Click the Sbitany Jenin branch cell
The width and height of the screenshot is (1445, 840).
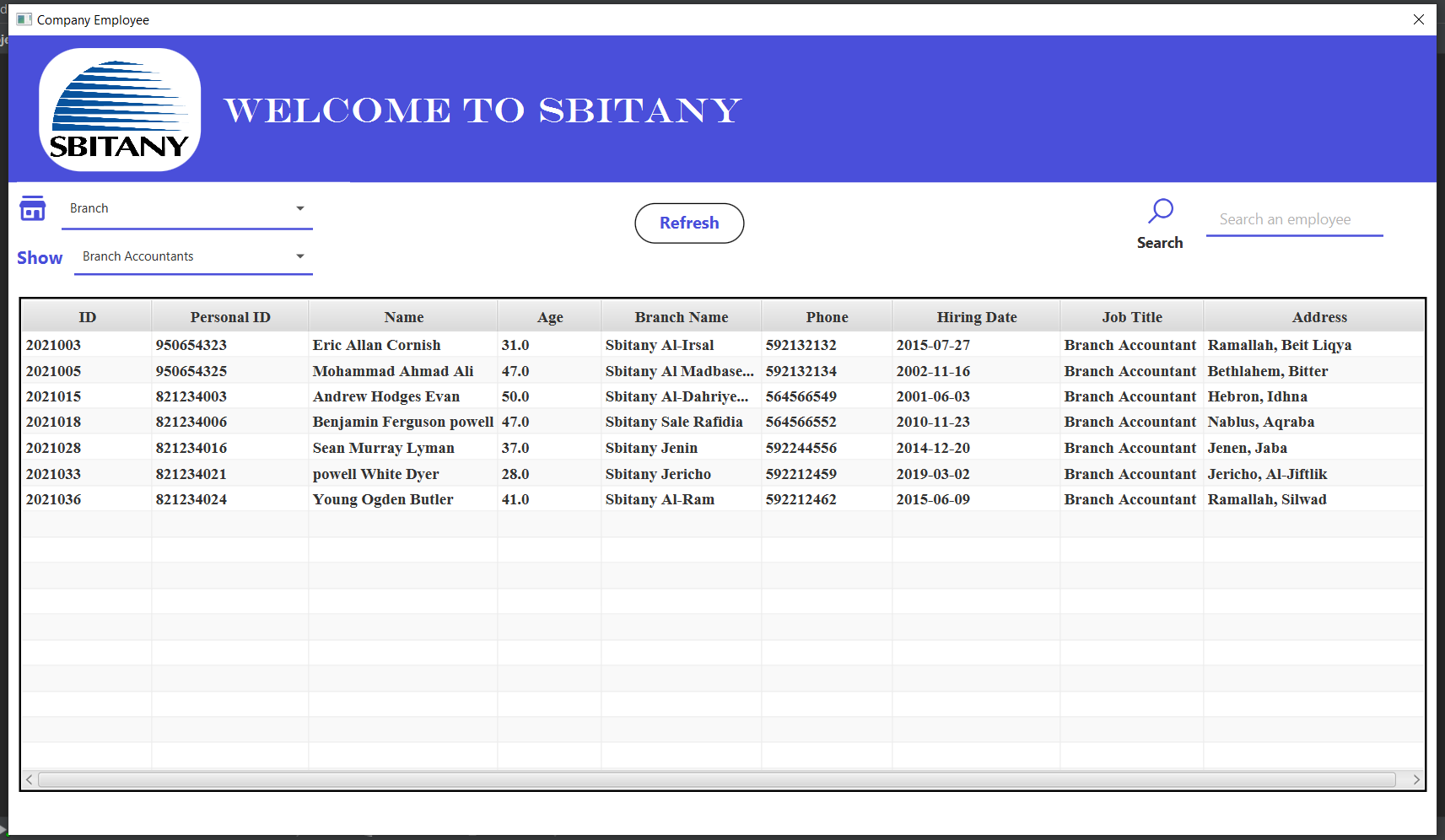(x=682, y=448)
